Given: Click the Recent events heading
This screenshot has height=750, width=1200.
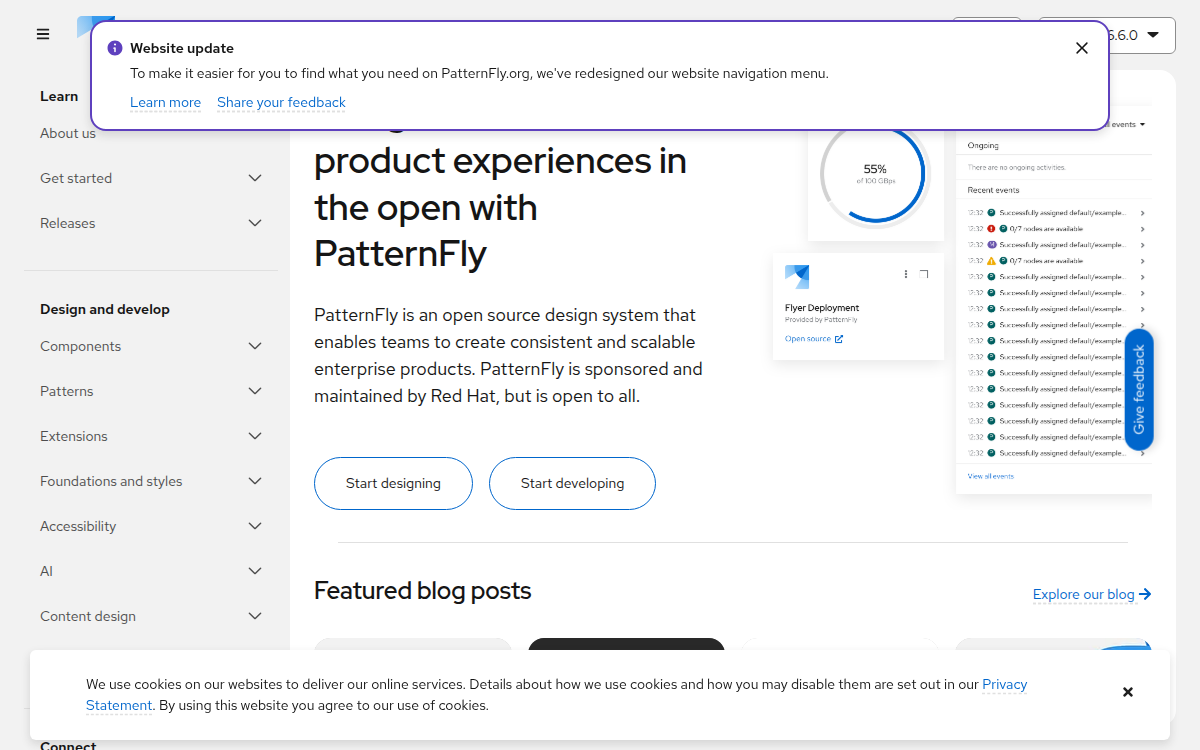Looking at the screenshot, I should click(994, 190).
